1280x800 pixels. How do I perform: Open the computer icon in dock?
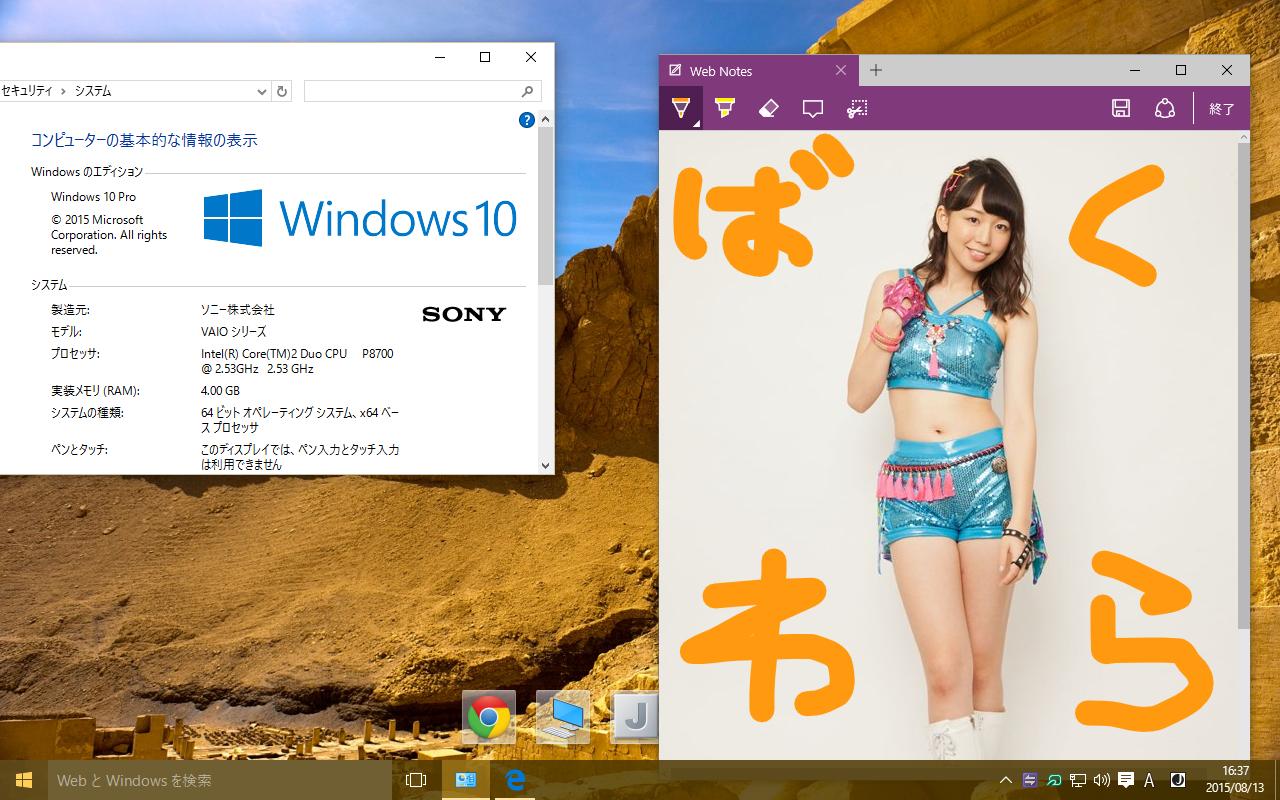[563, 717]
